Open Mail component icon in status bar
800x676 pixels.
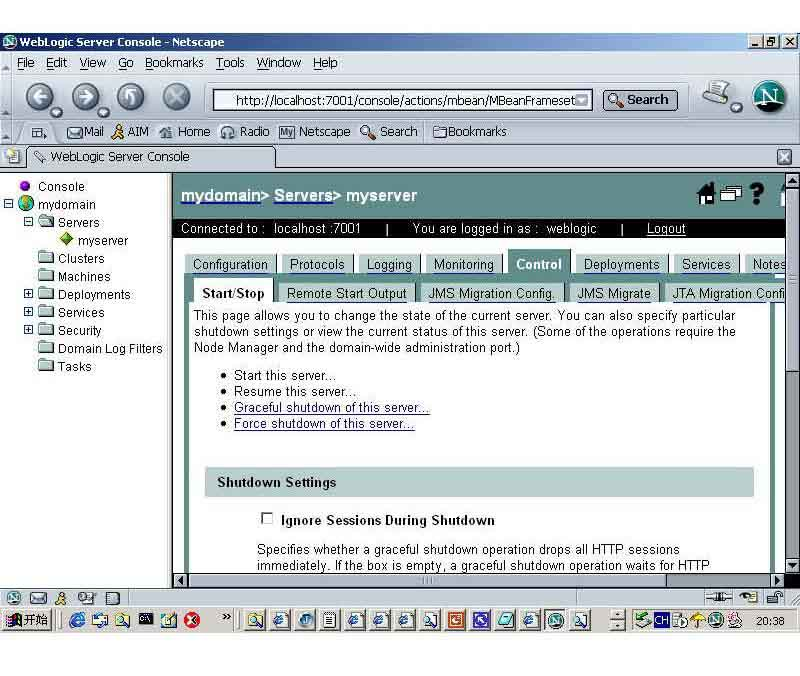point(38,597)
